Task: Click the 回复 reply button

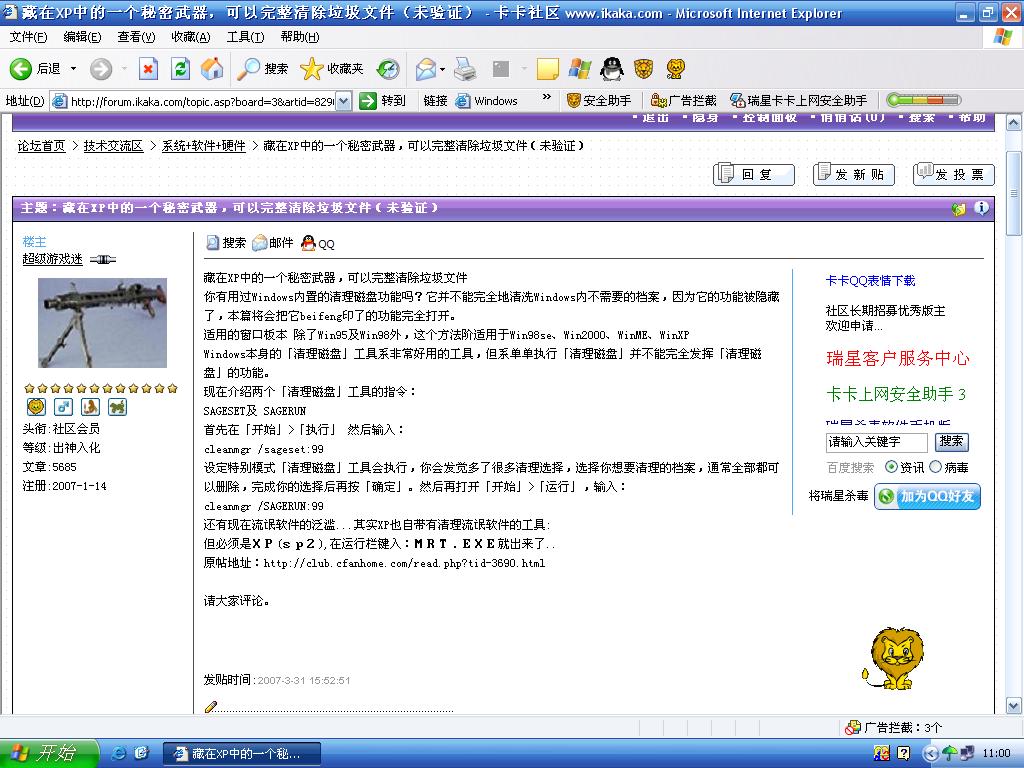Action: [753, 174]
